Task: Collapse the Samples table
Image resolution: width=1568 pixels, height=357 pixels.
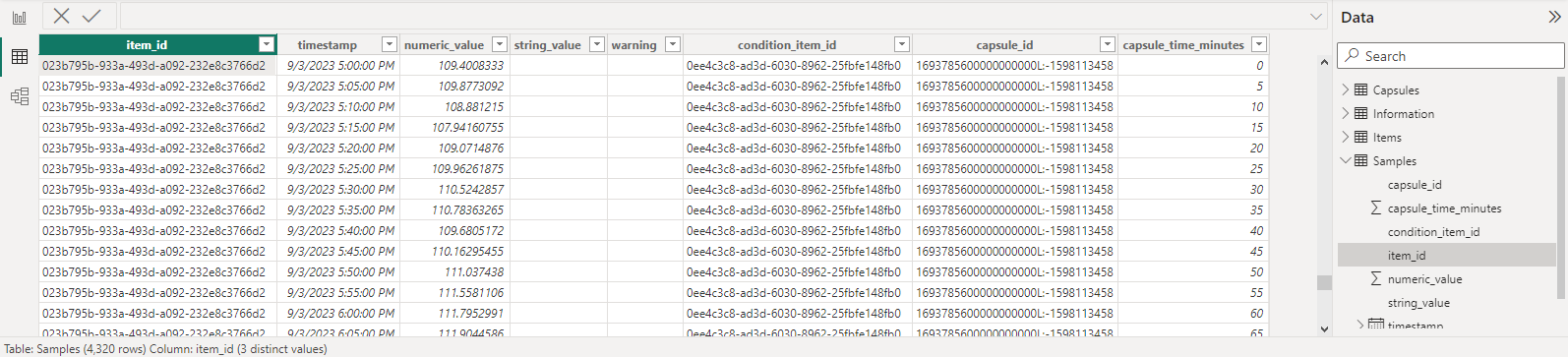Action: pos(1346,160)
